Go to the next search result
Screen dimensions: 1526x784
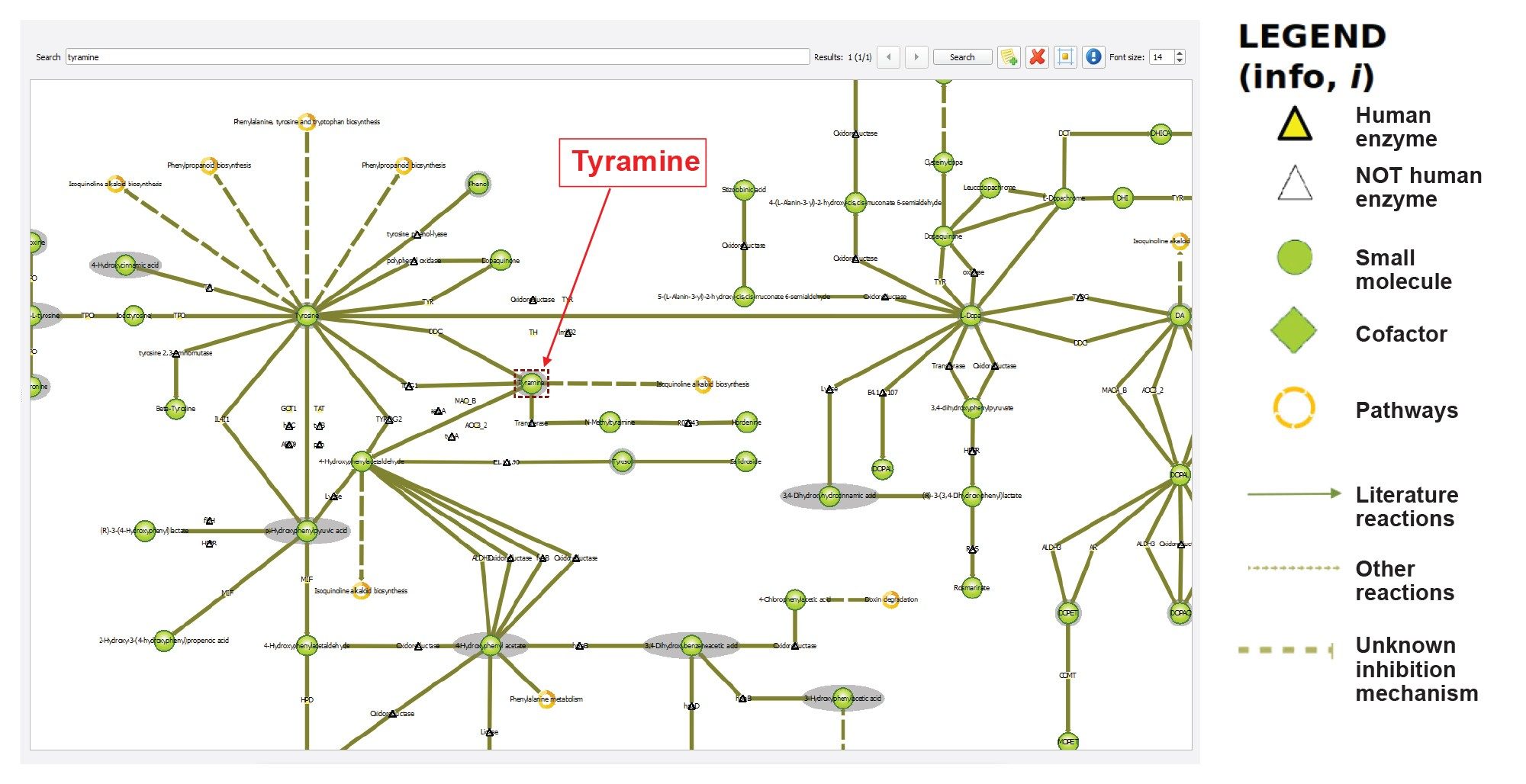click(916, 57)
